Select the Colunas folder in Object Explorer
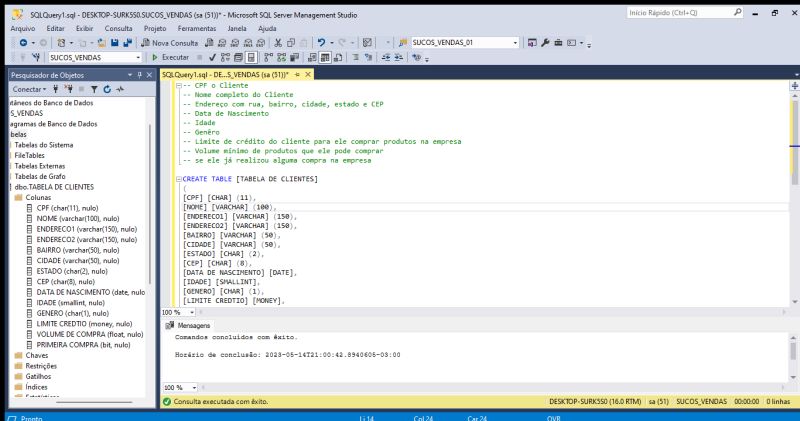The height and width of the screenshot is (421, 800). point(38,197)
